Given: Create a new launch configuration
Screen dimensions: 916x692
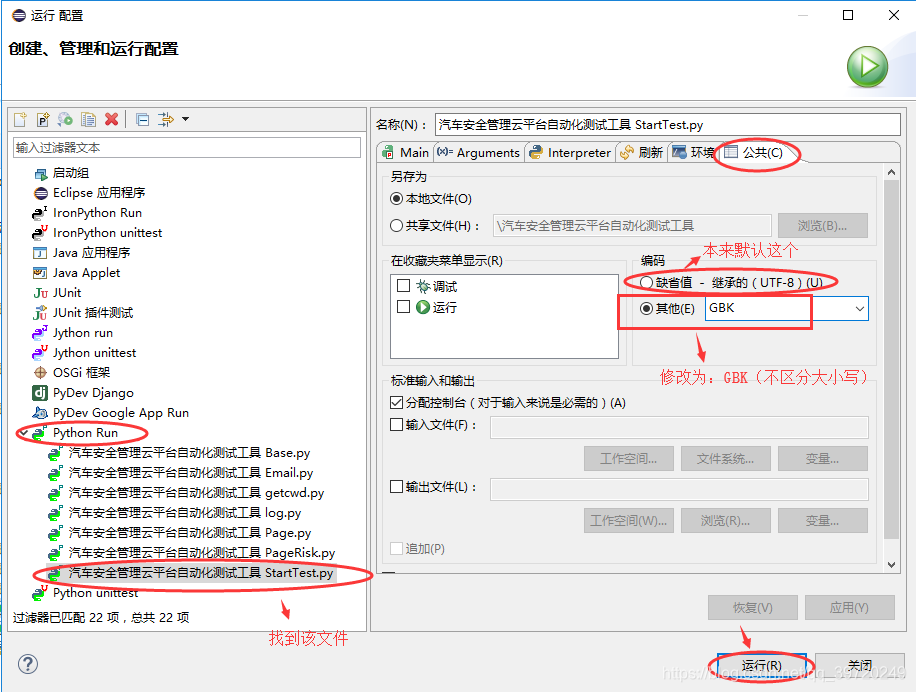Looking at the screenshot, I should click(x=19, y=119).
